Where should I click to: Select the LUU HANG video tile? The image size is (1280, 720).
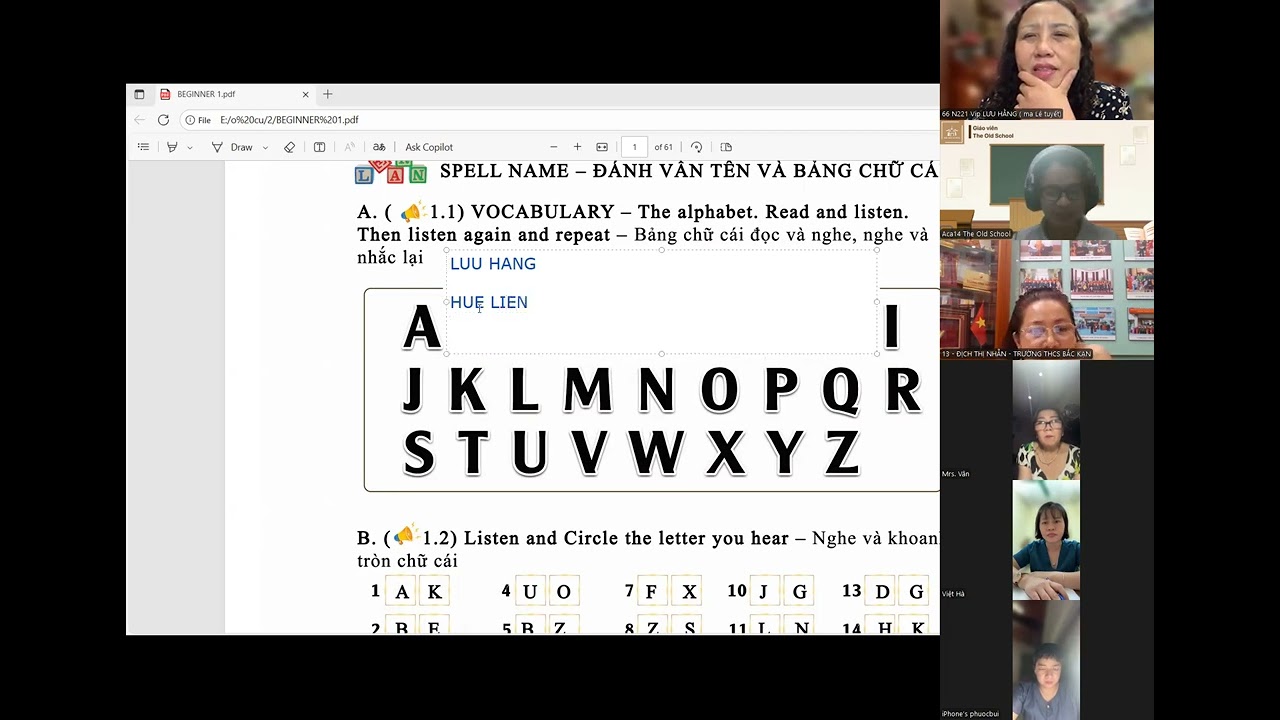[x=1047, y=60]
